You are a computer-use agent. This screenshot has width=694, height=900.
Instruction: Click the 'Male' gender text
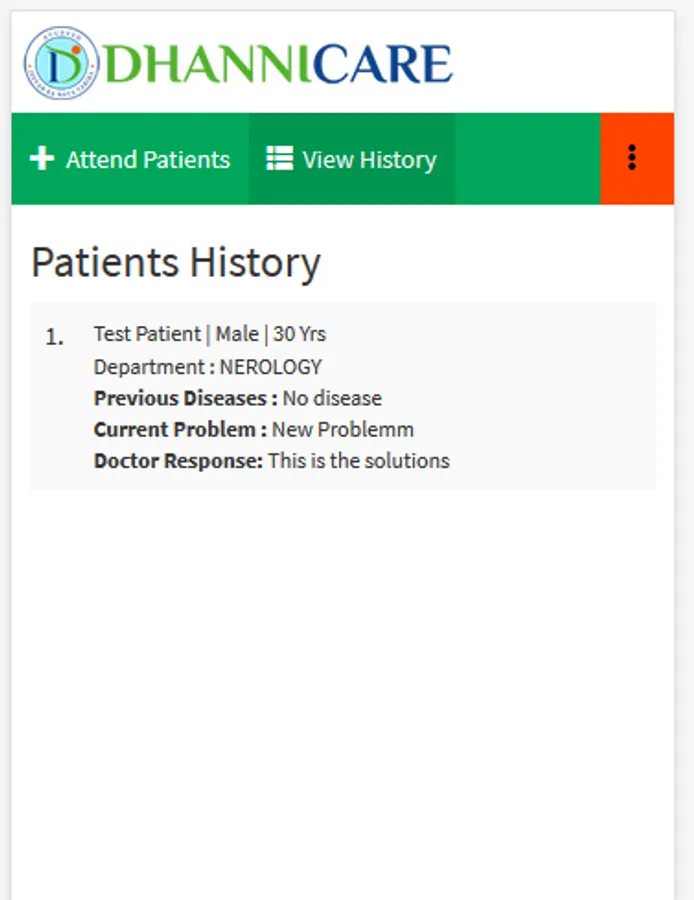[237, 334]
